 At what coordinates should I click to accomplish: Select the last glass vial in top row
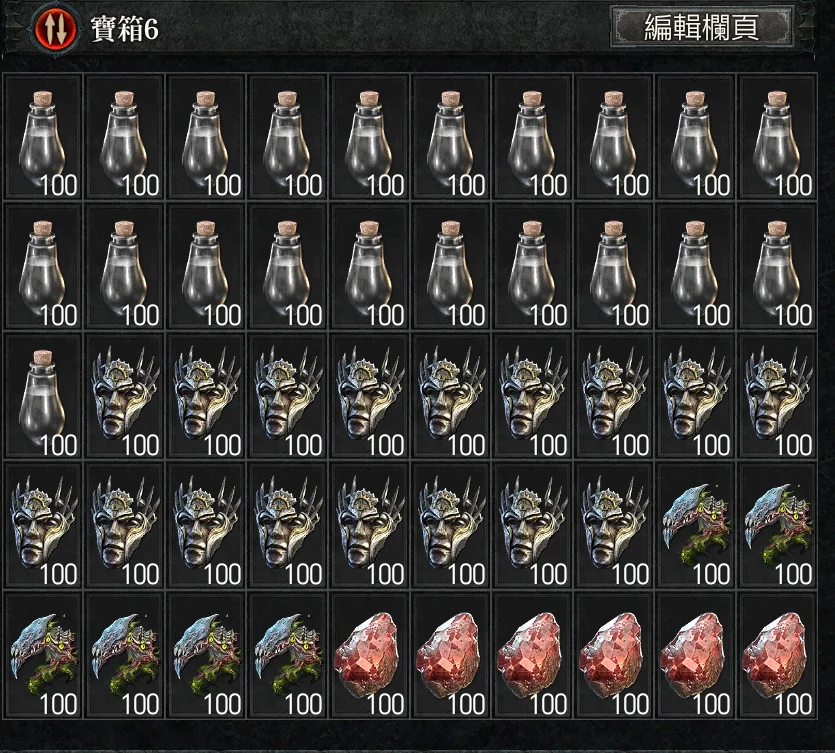coord(777,137)
